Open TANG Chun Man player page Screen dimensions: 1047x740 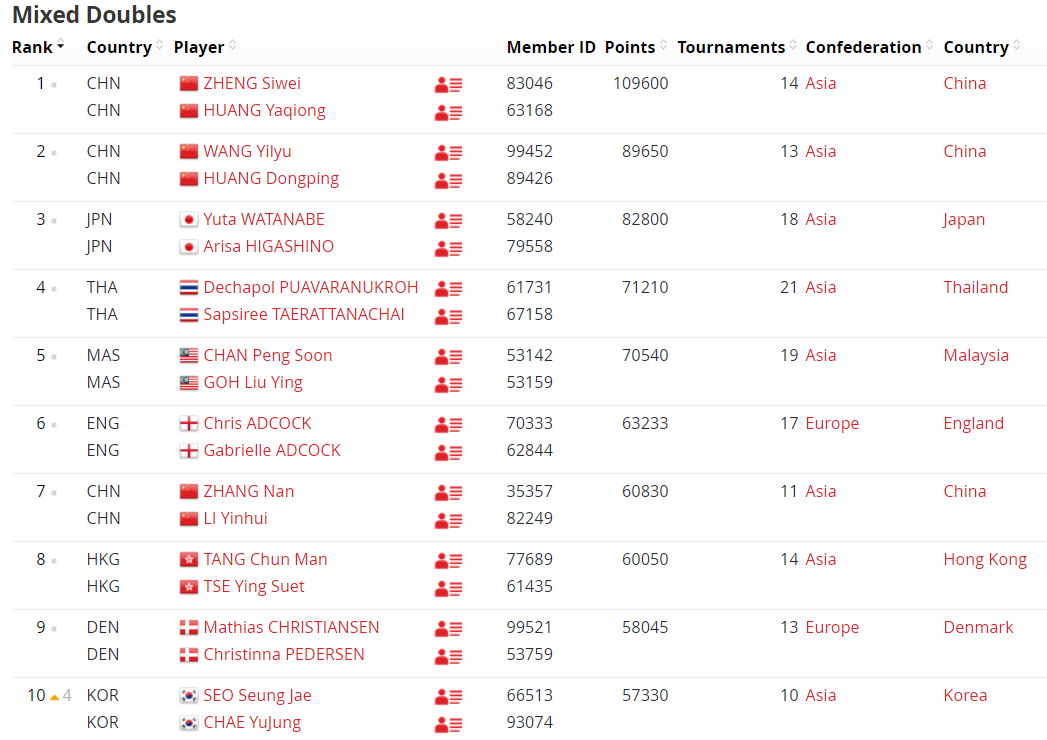pos(265,559)
